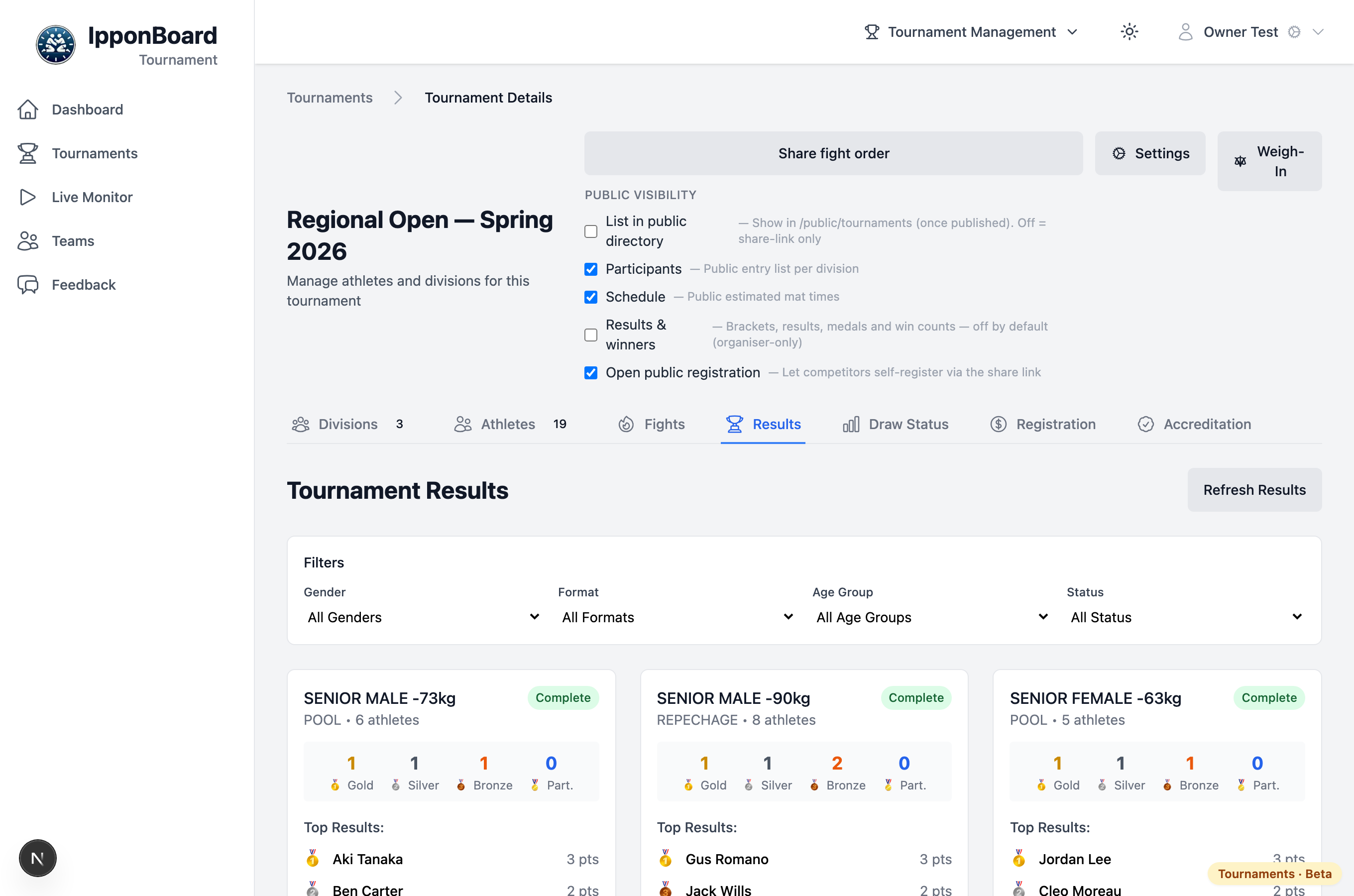This screenshot has width=1354, height=896.
Task: Click the Tournament Details breadcrumb text
Action: pyautogui.click(x=488, y=98)
